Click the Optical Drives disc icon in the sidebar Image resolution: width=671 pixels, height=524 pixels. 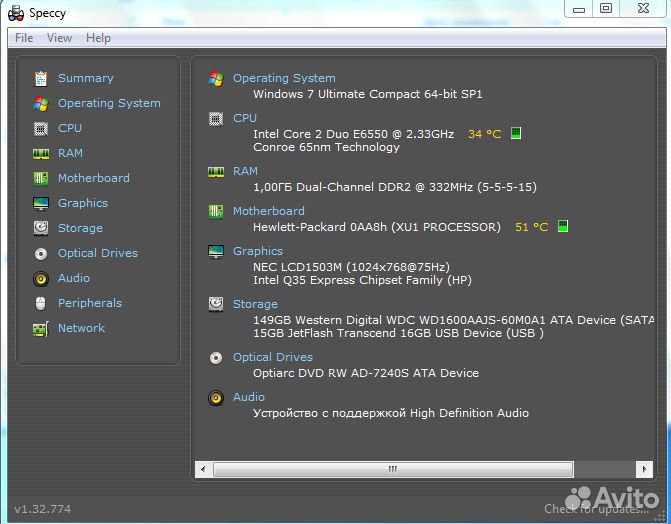coord(41,253)
